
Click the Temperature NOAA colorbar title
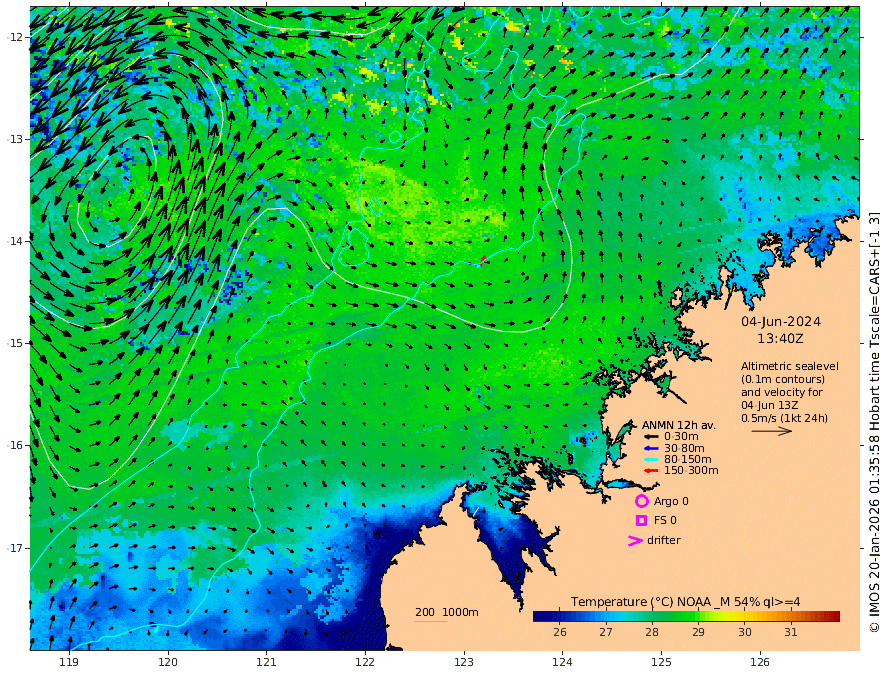(x=685, y=602)
